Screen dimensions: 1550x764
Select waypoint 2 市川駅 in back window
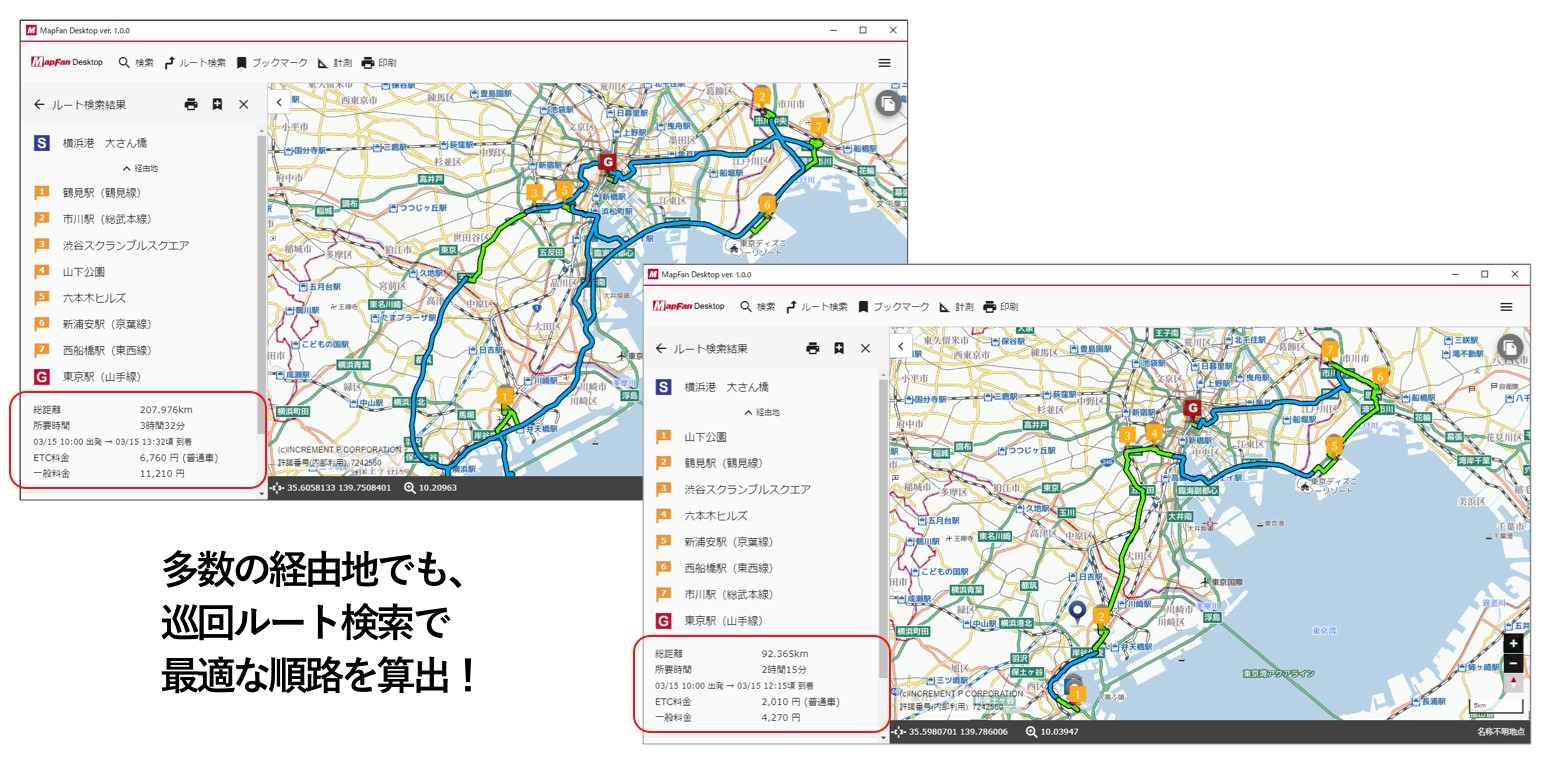pyautogui.click(x=92, y=219)
